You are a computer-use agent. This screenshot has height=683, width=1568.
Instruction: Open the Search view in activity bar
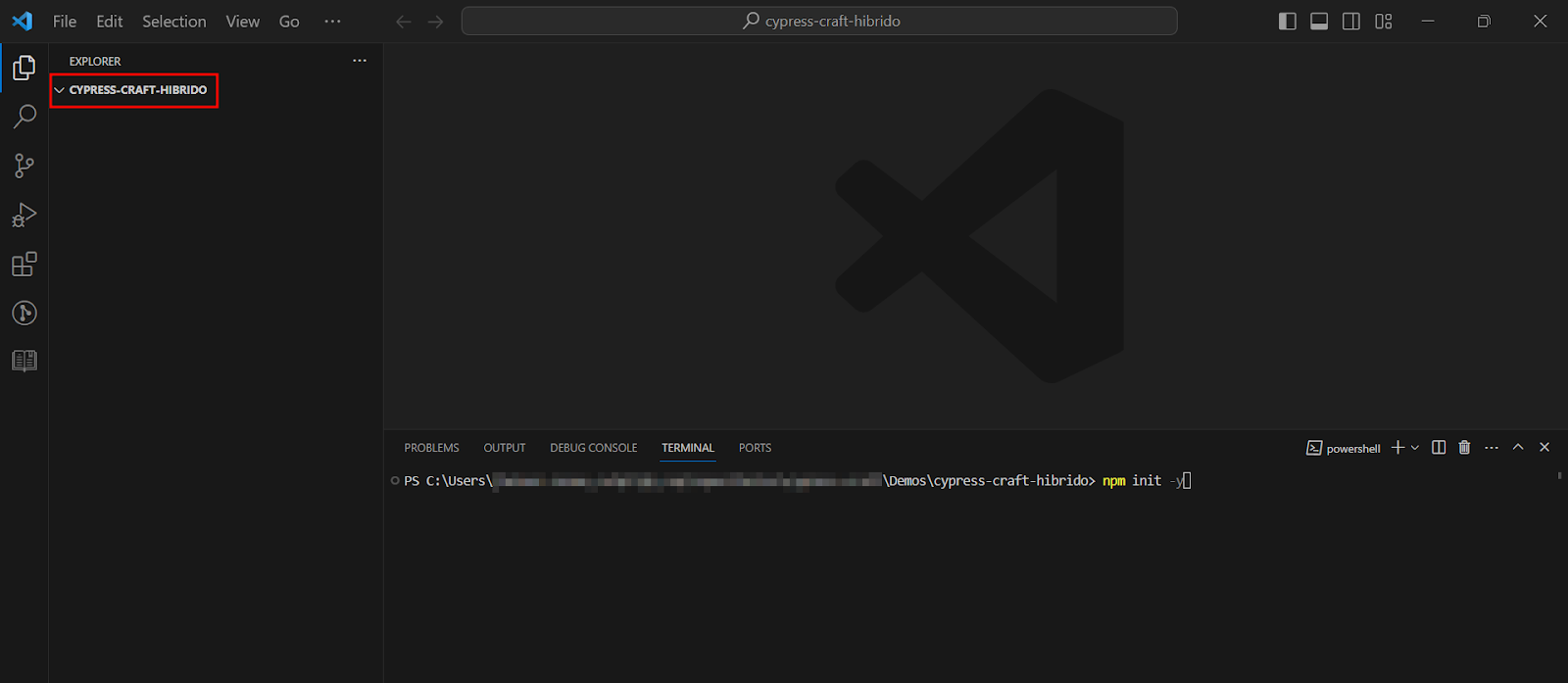click(24, 117)
